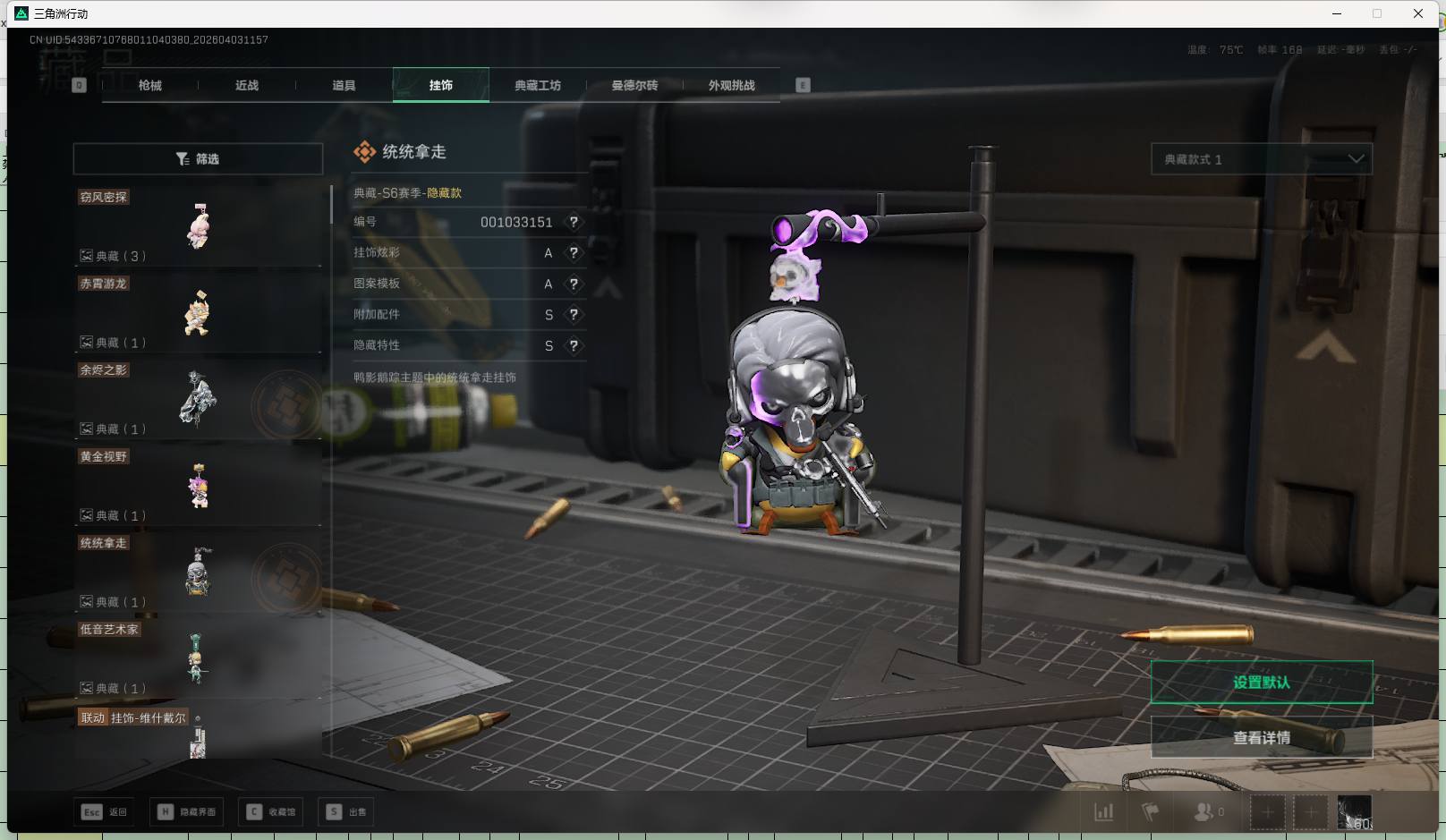Click the 典藏 (1) image icon under 统统拿走
The width and height of the screenshot is (1446, 840).
[87, 602]
